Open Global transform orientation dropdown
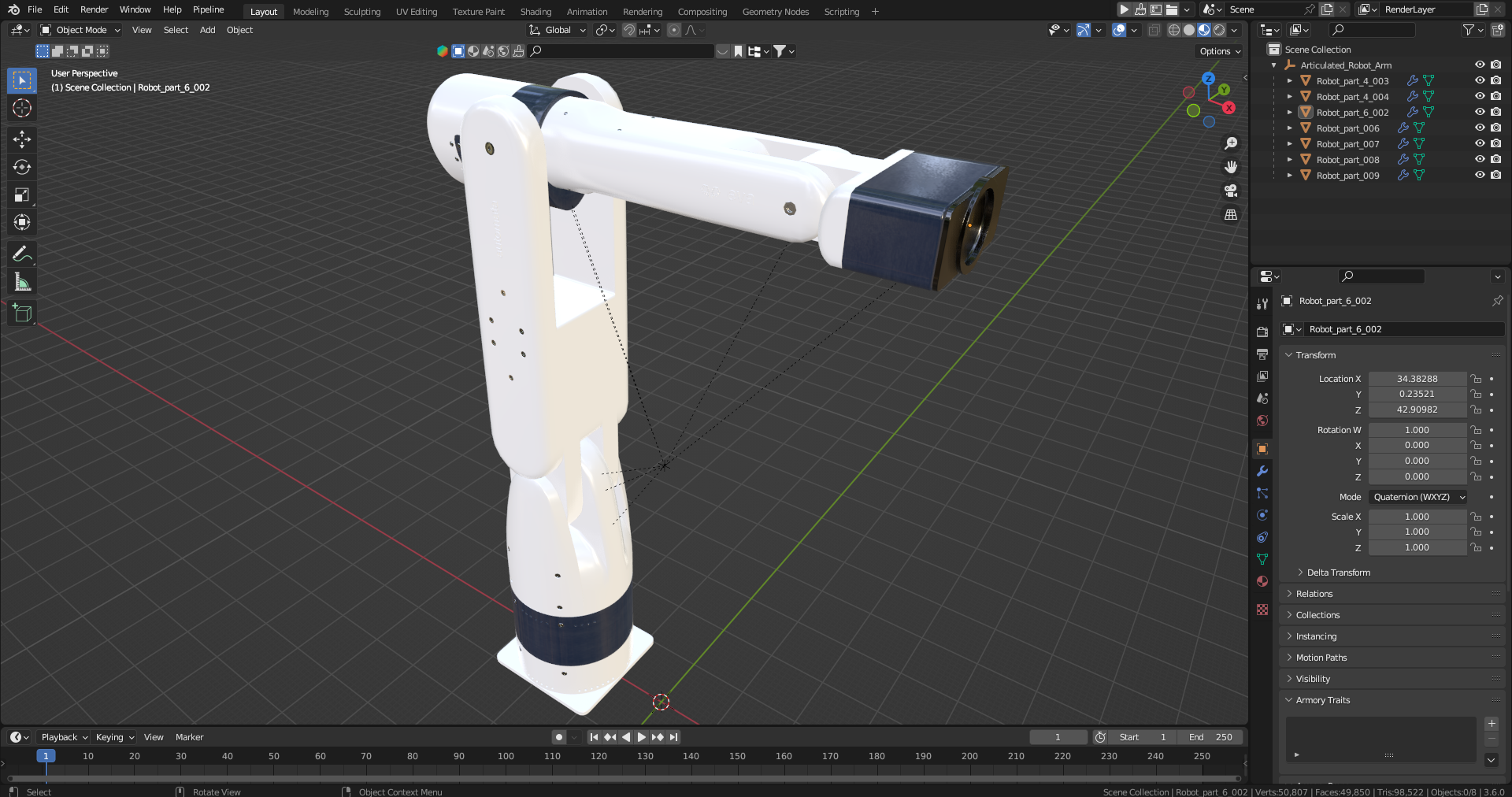Image resolution: width=1512 pixels, height=797 pixels. click(x=558, y=30)
